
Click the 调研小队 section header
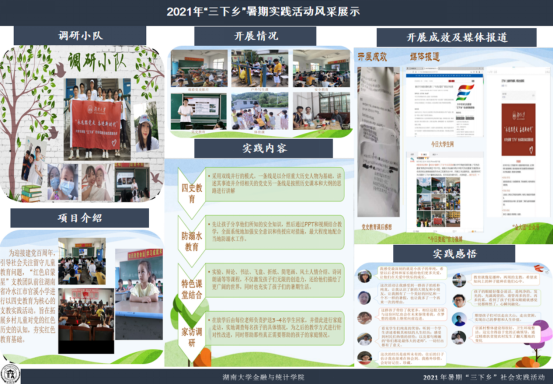80,36
